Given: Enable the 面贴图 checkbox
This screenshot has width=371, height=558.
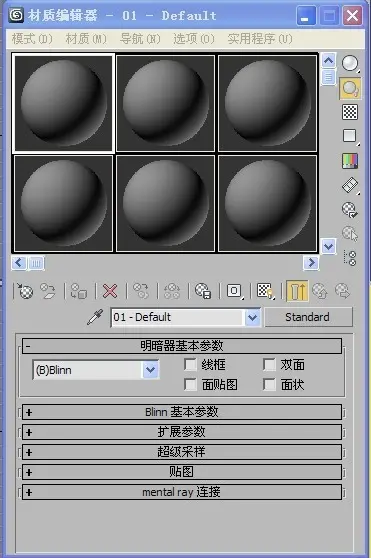Looking at the screenshot, I should click(x=190, y=384).
